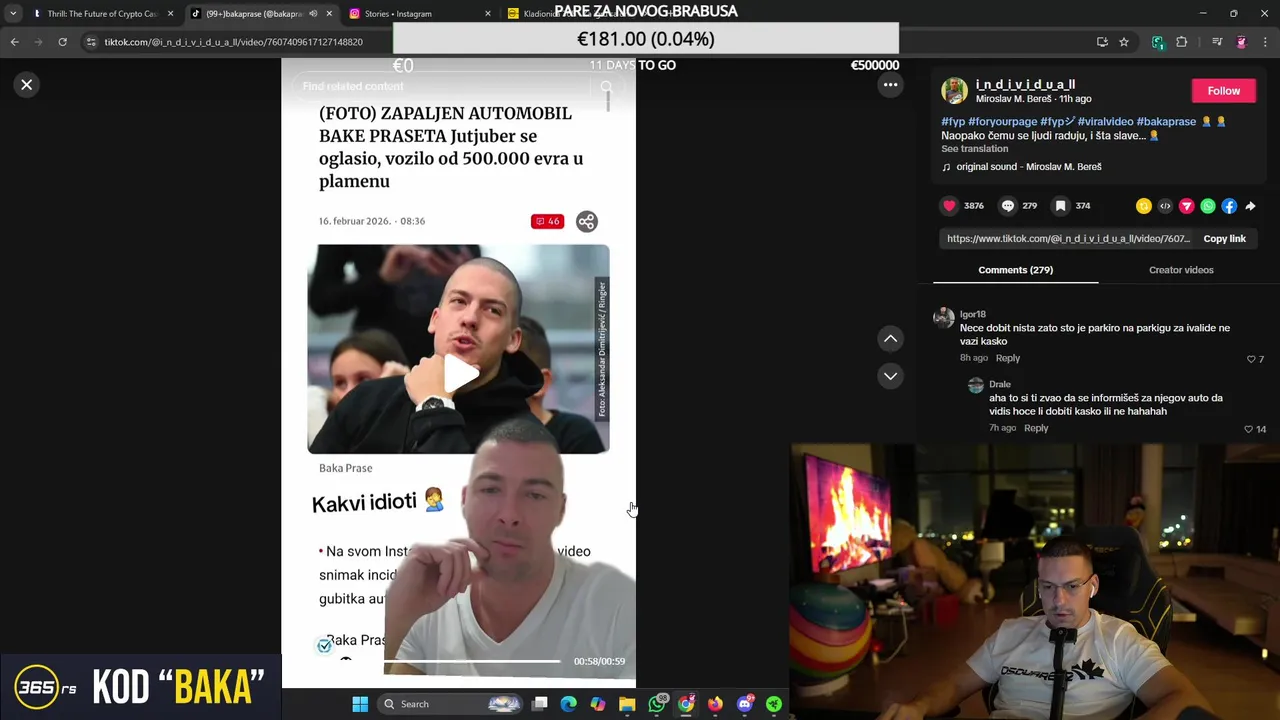Go to previous video with up arrow
1280x720 pixels.
(x=890, y=339)
